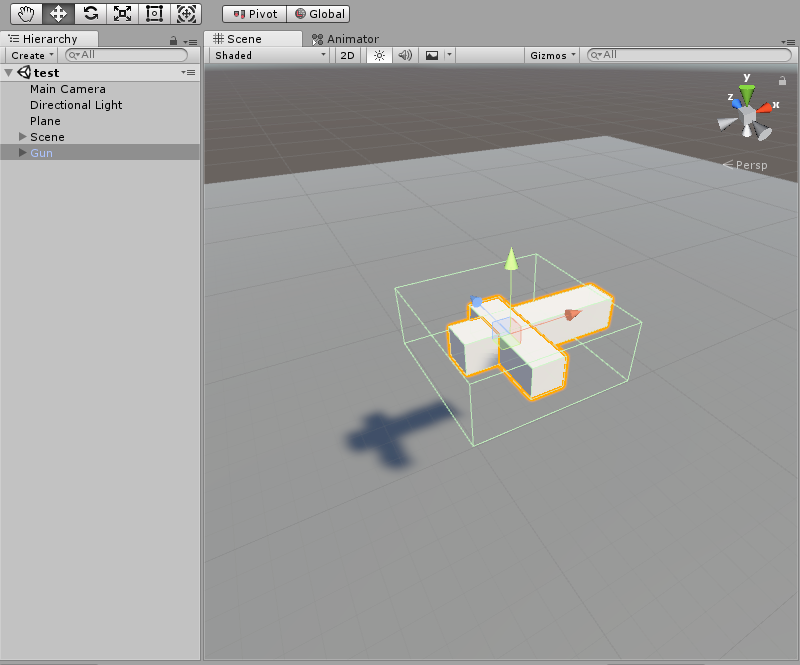The width and height of the screenshot is (800, 665).
Task: Open the Gizmos dropdown
Action: point(552,55)
